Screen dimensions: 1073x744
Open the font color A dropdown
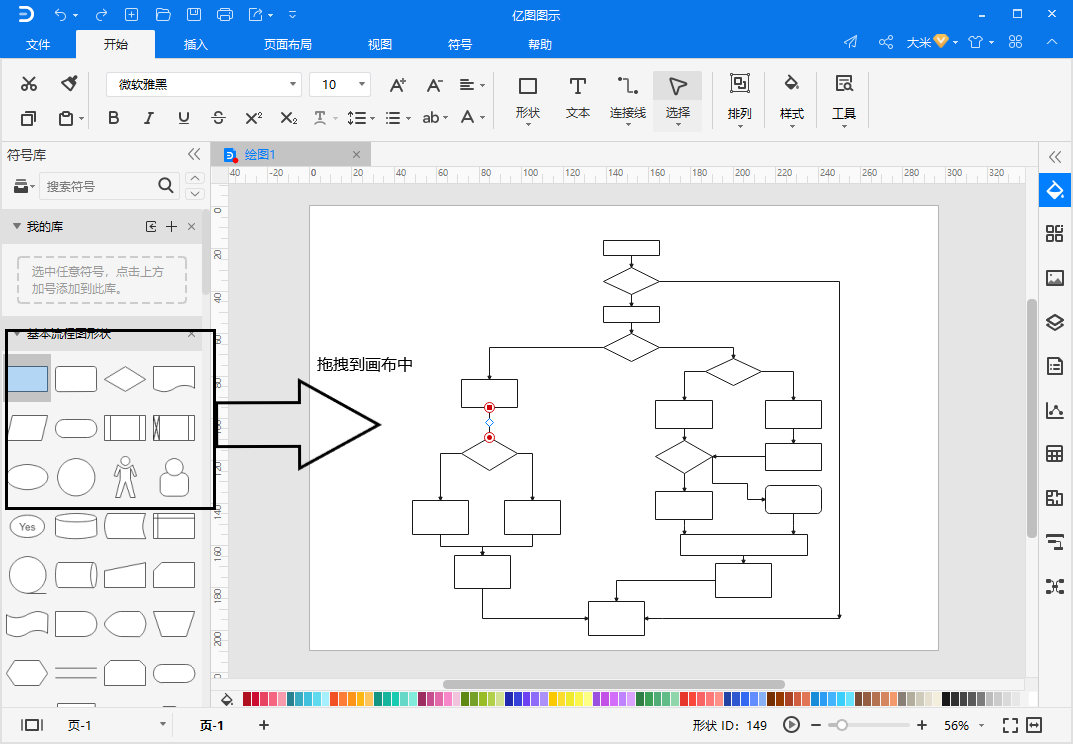[x=472, y=118]
